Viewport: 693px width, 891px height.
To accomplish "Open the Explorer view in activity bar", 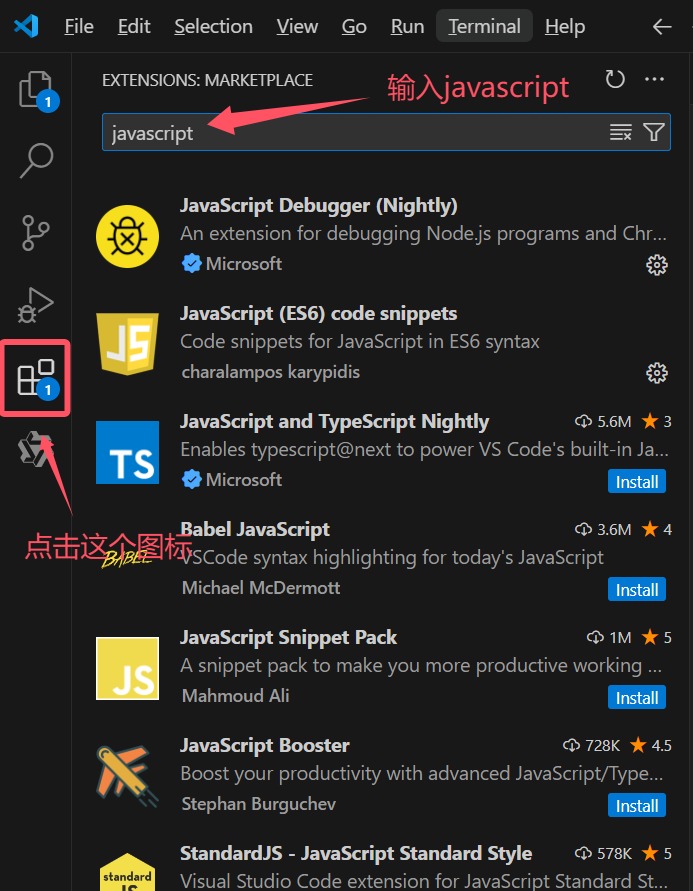I will 36,89.
